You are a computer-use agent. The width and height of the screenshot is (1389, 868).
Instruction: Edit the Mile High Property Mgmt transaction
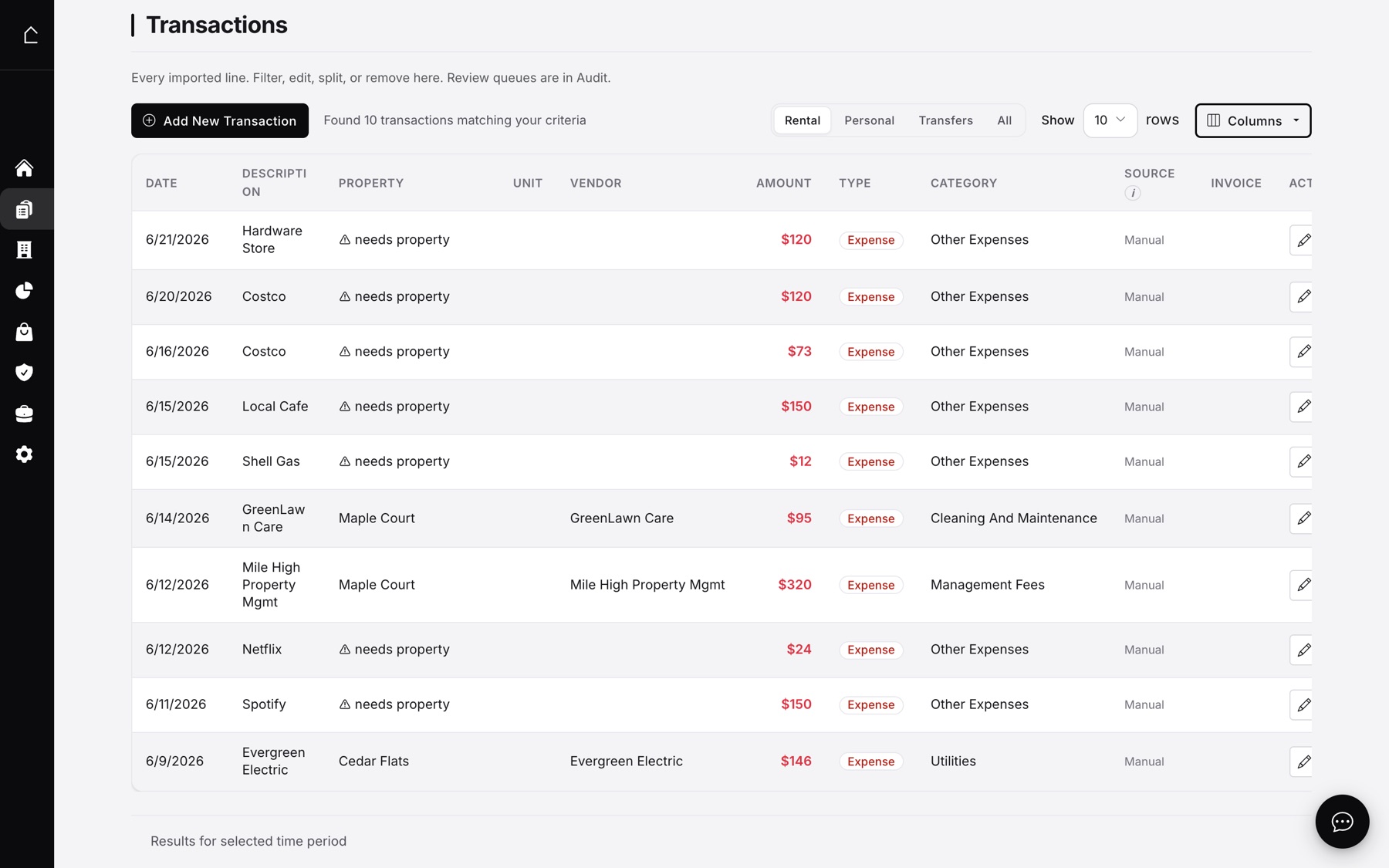(x=1303, y=585)
